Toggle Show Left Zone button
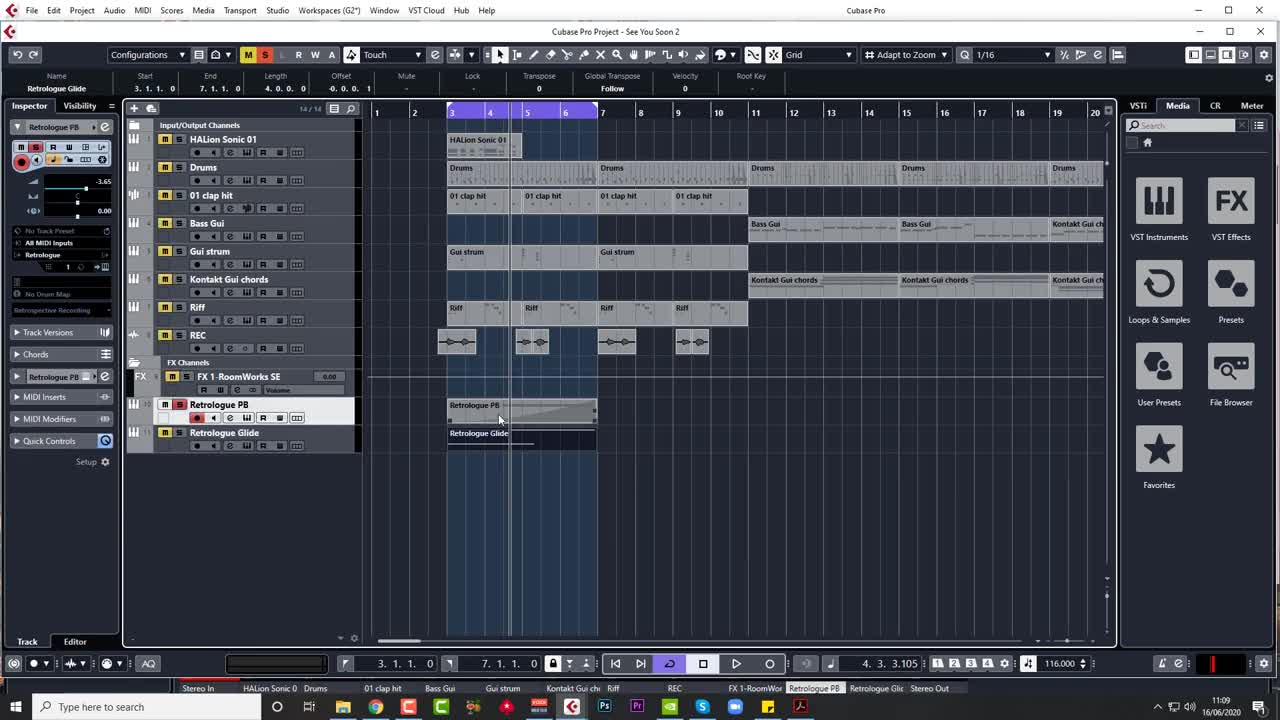 1193,55
